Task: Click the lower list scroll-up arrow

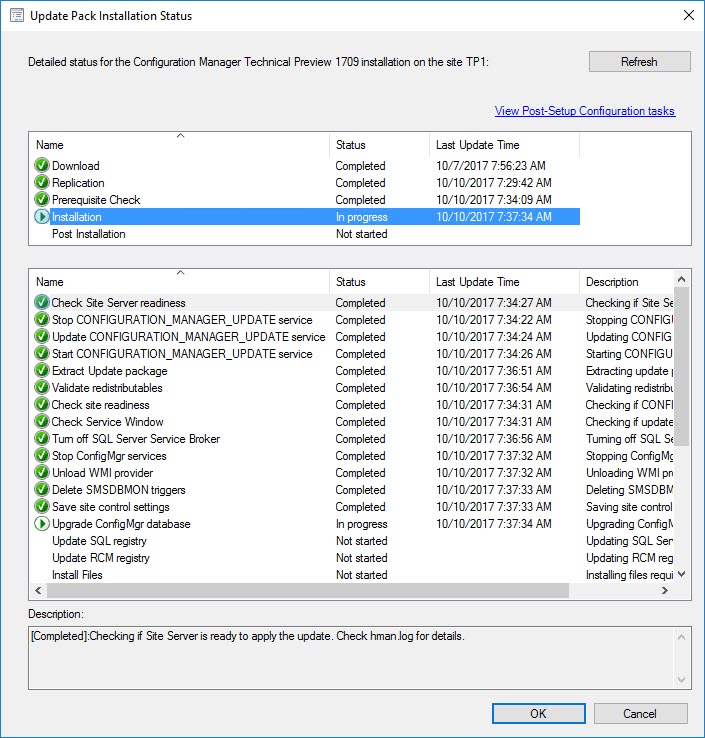Action: click(681, 279)
